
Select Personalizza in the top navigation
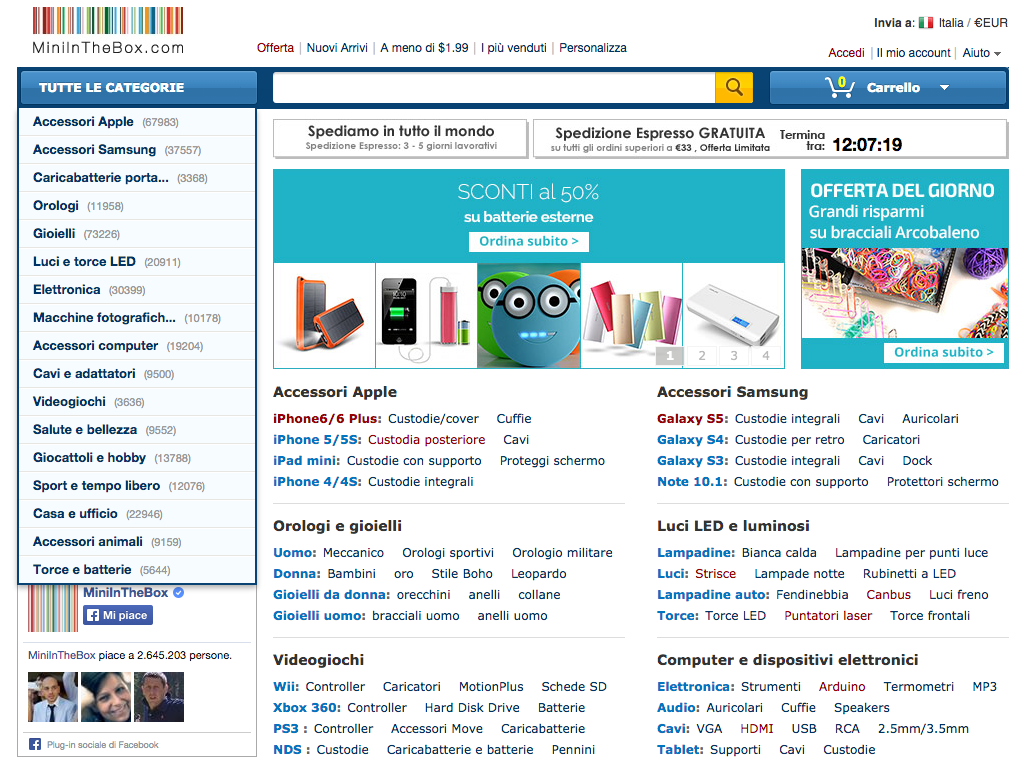point(593,48)
